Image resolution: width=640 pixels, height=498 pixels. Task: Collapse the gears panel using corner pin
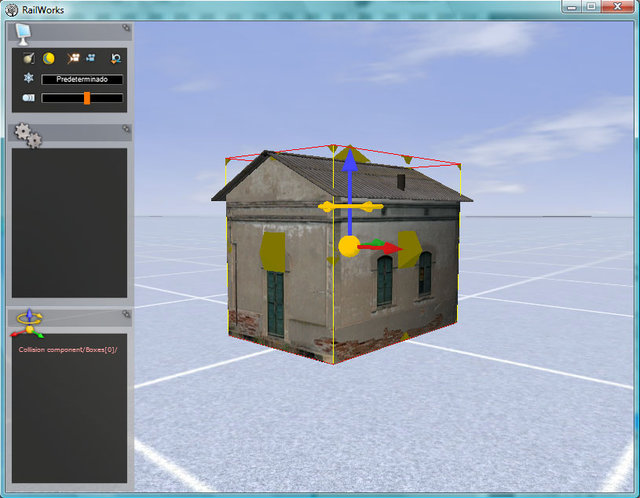[125, 130]
